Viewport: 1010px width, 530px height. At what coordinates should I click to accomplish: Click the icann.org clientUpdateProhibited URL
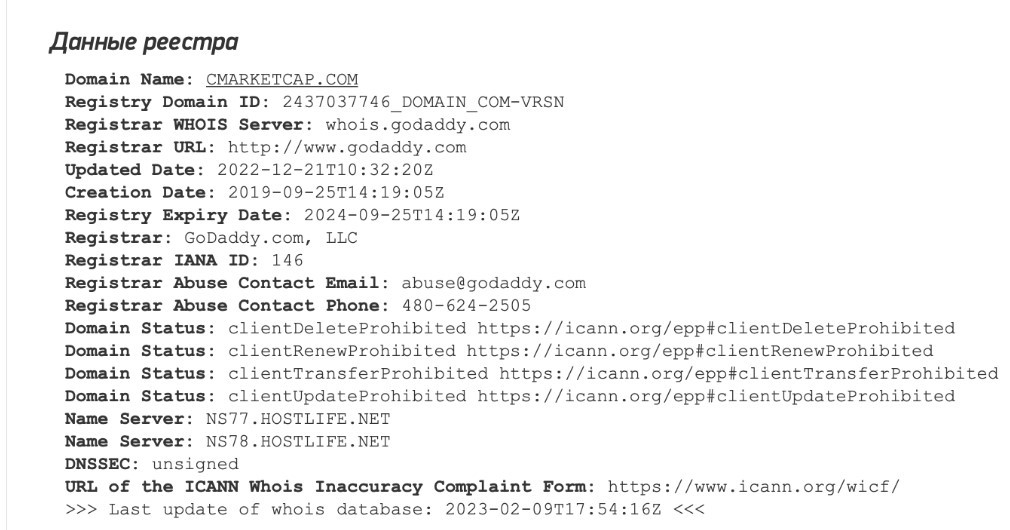716,396
